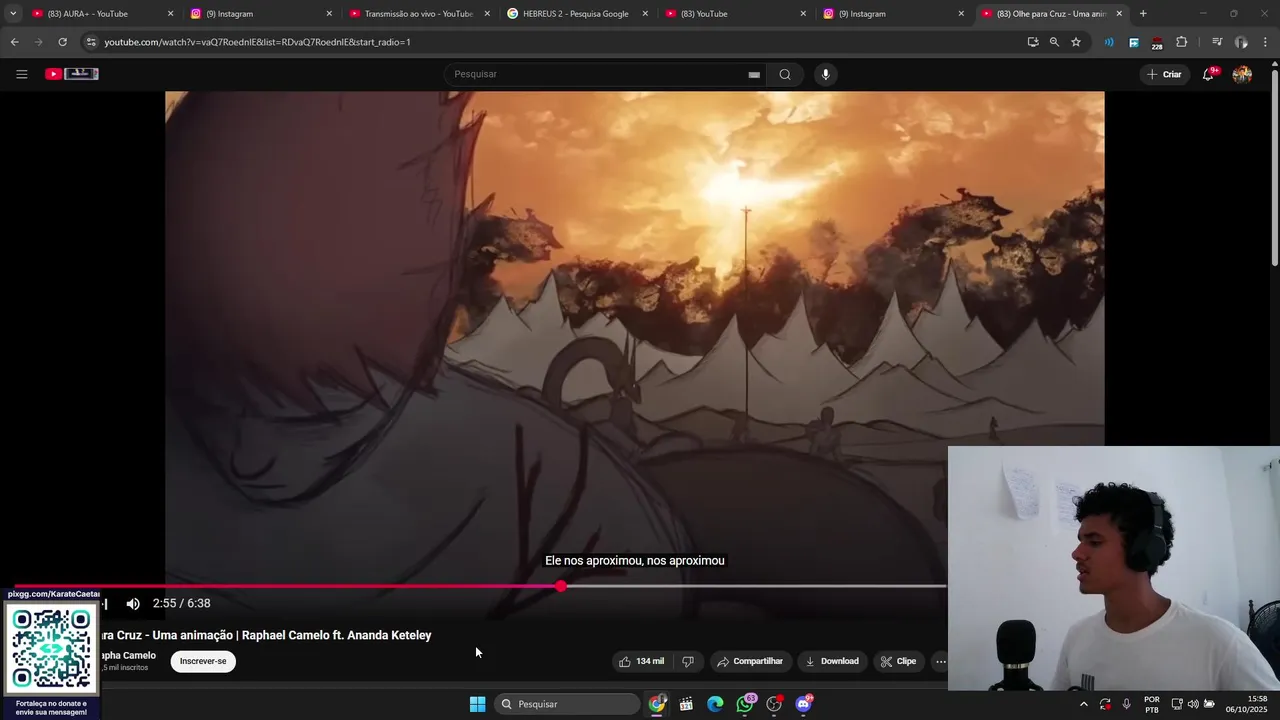Open Microsoft Edge from the taskbar
Screen dimensions: 1280x720
click(715, 704)
